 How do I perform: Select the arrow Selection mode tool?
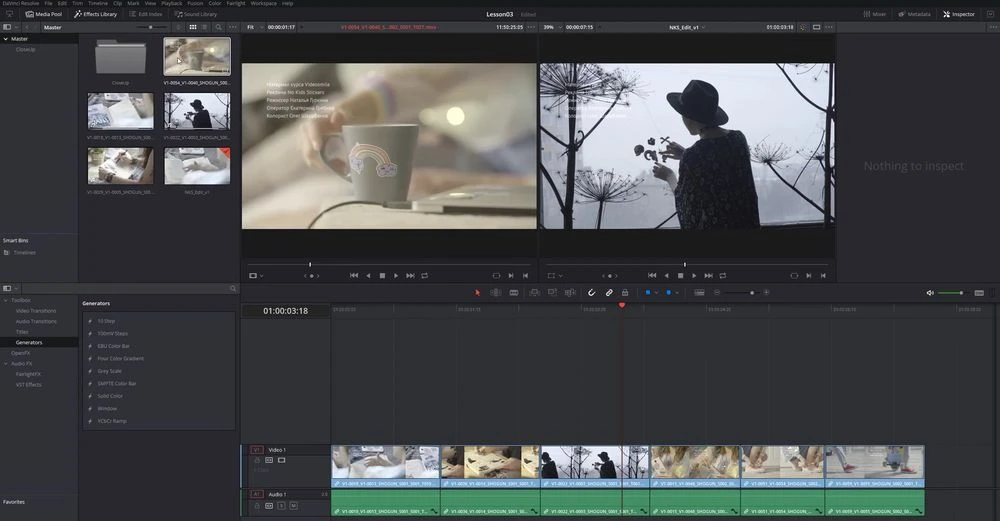pos(477,292)
